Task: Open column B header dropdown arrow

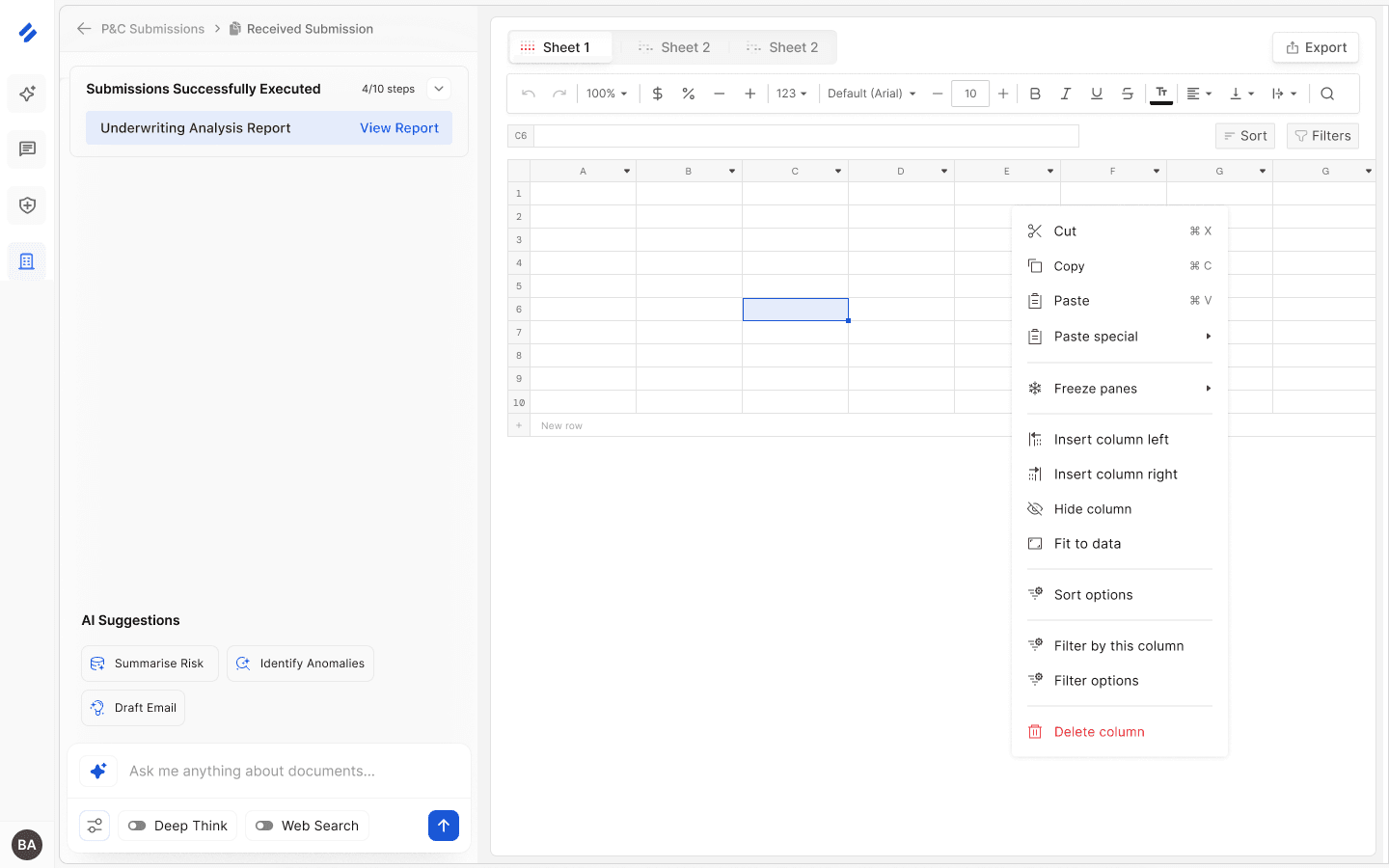Action: pos(732,171)
